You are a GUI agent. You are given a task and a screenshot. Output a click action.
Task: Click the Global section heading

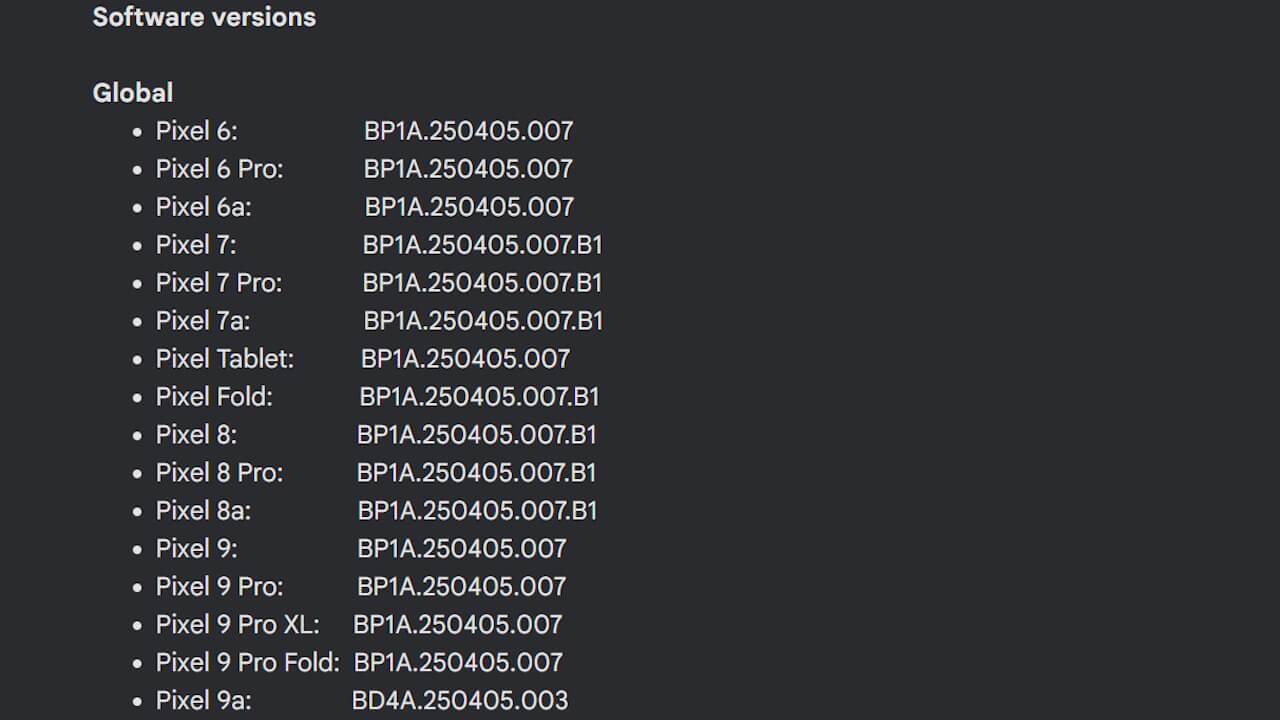coord(133,93)
